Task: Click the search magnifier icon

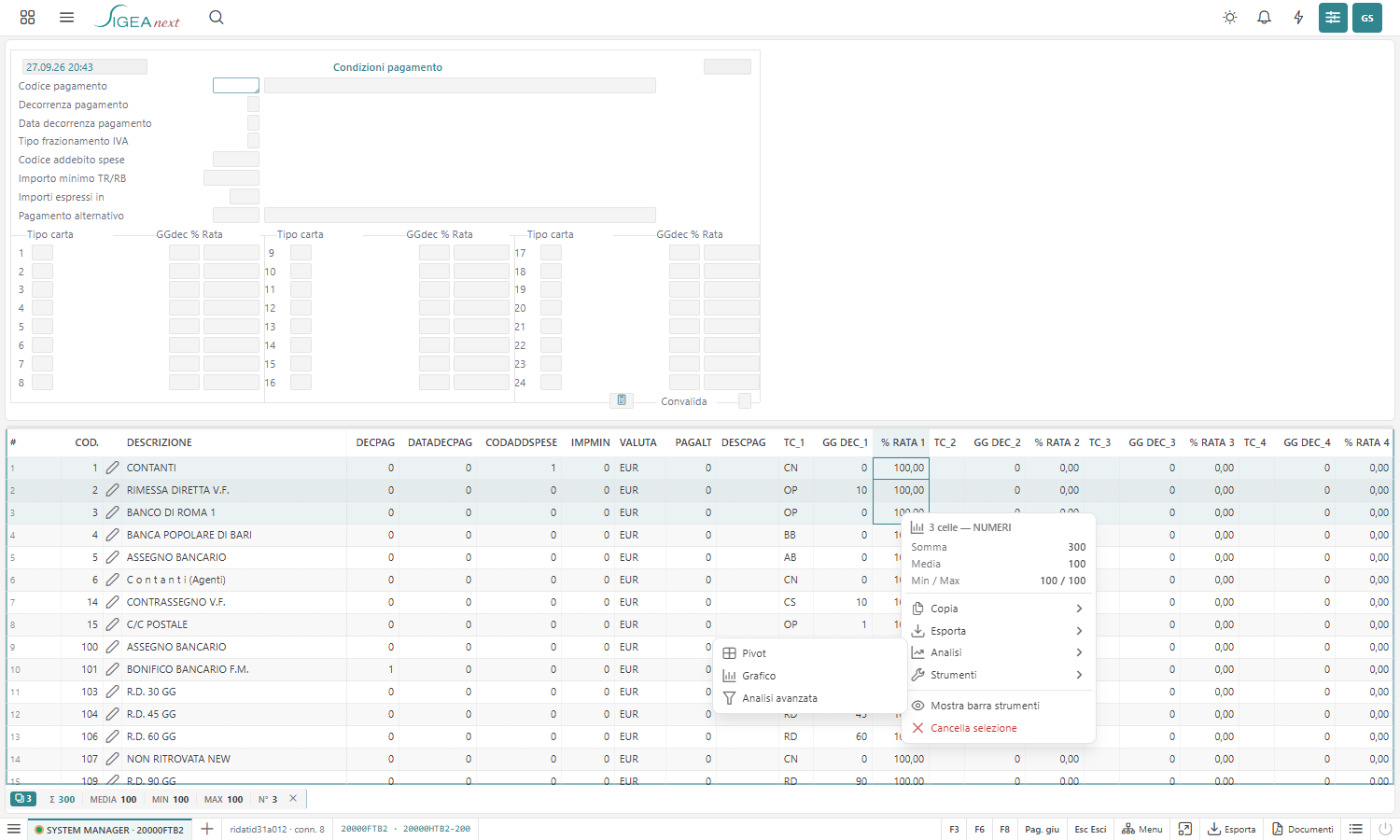Action: click(217, 17)
